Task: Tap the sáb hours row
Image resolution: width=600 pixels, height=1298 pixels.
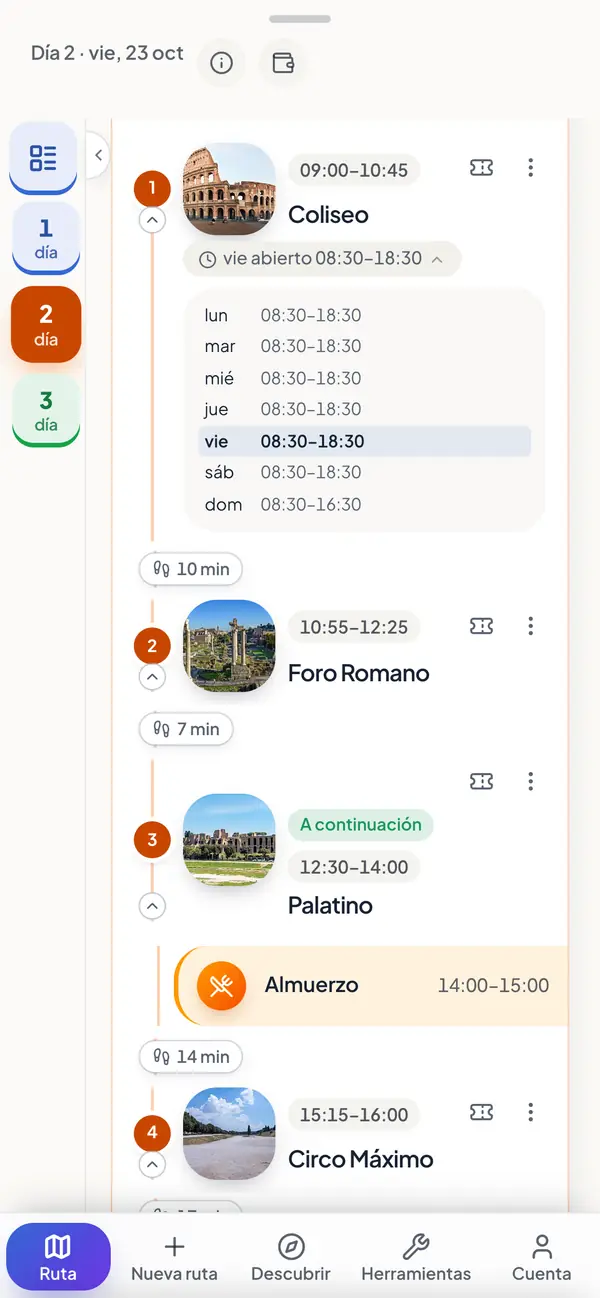Action: [x=365, y=472]
